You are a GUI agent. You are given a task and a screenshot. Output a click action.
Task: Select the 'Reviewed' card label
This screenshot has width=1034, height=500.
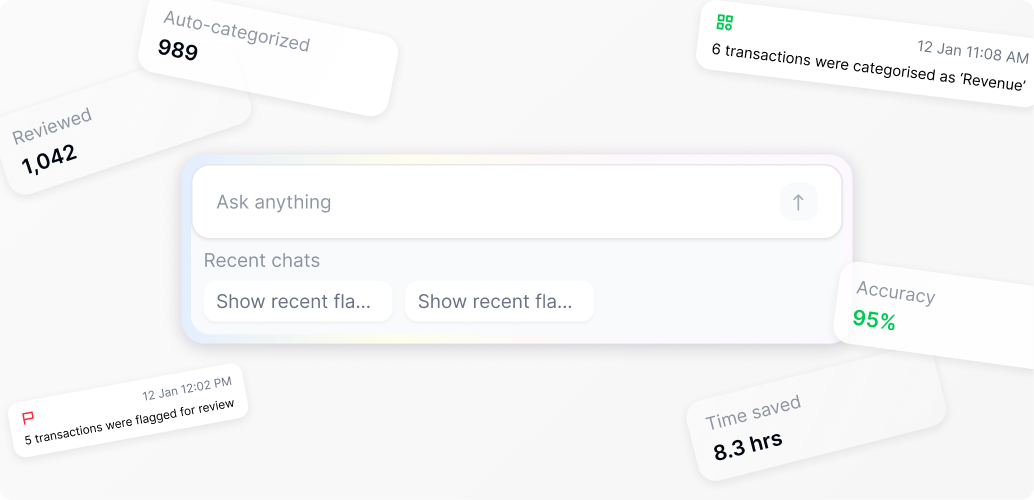pos(52,127)
